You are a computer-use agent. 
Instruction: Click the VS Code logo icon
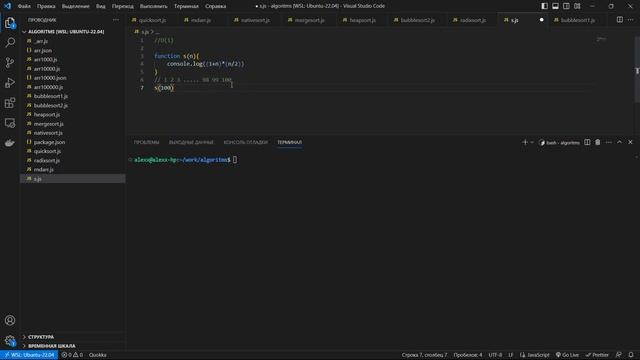pyautogui.click(x=7, y=6)
